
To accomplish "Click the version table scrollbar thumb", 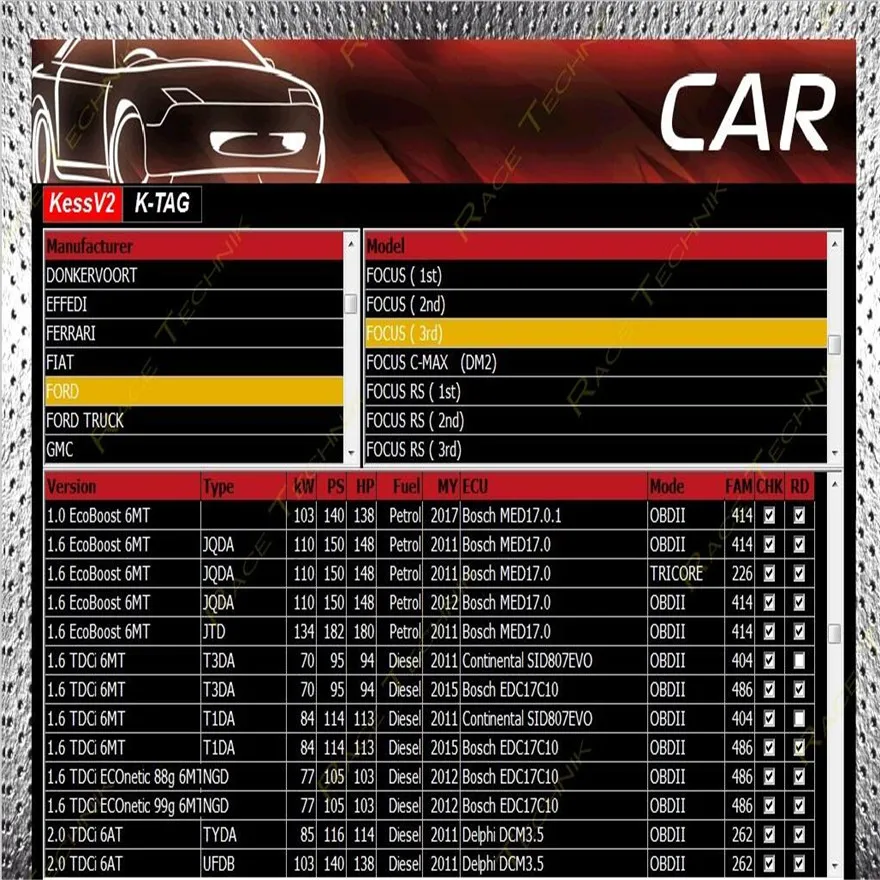I will coord(835,634).
